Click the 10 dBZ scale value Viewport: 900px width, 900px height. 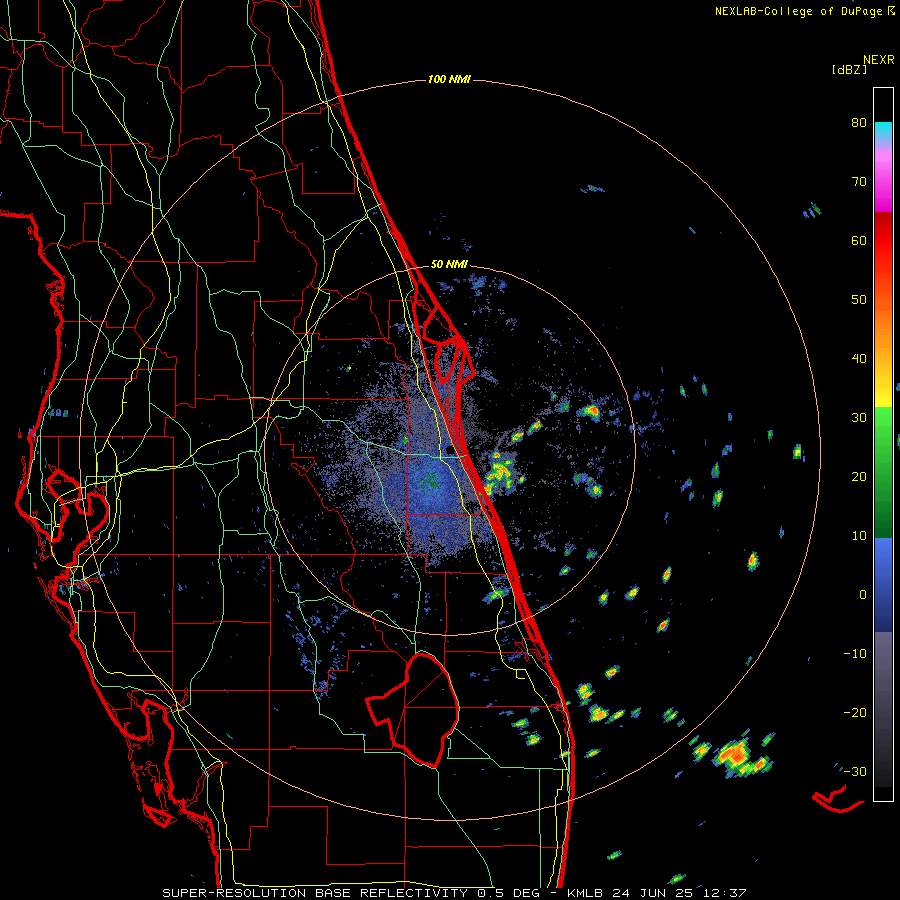[859, 536]
